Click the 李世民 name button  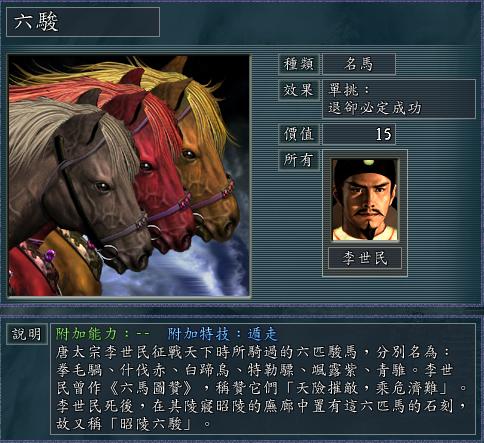tap(365, 258)
